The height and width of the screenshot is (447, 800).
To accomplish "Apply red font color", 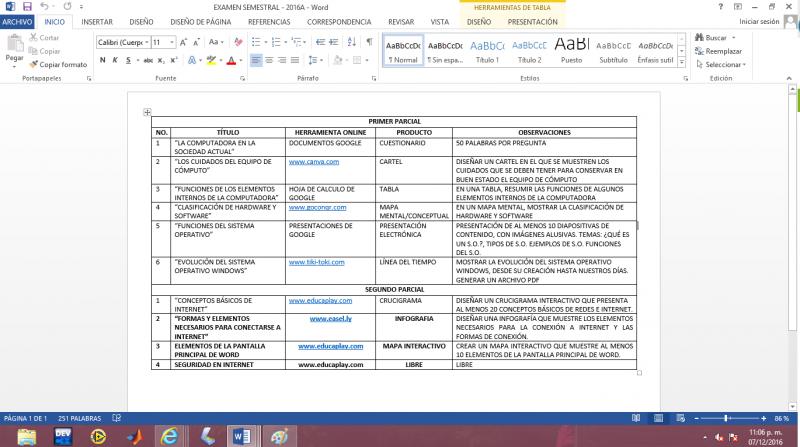I will pos(231,60).
